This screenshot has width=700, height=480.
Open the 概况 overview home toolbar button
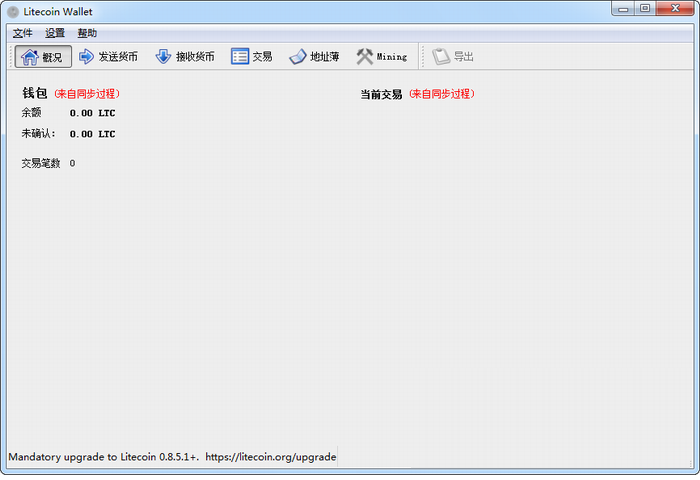43,57
